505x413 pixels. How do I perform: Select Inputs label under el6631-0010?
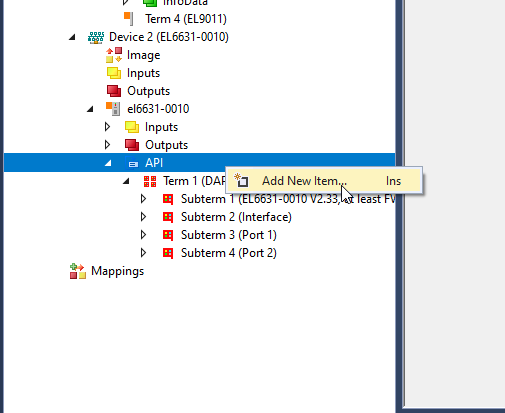pyautogui.click(x=161, y=127)
